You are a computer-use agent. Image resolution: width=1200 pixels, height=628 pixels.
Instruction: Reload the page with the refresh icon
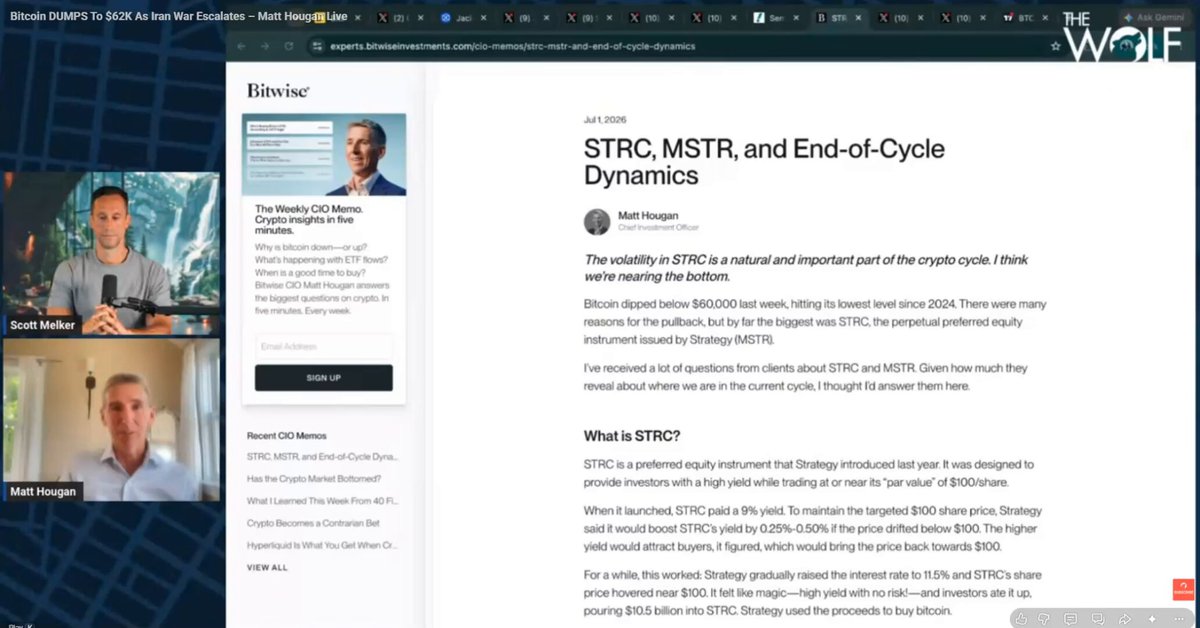point(289,46)
